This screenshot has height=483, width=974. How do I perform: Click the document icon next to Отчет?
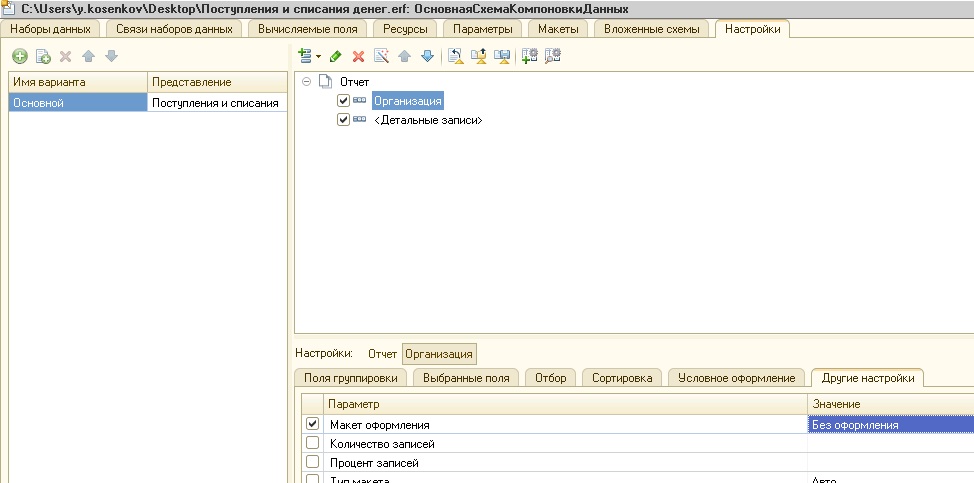point(325,81)
